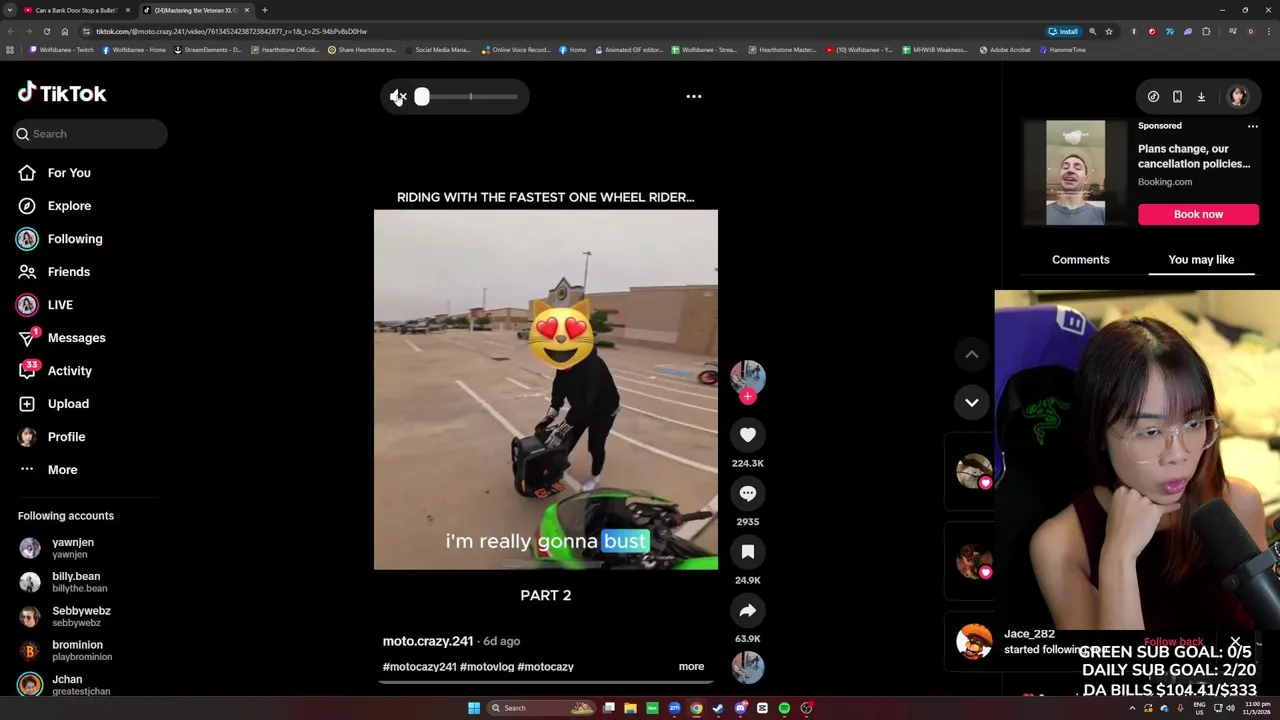Bookmark this page with the star icon
This screenshot has height=720, width=1280.
(1108, 31)
